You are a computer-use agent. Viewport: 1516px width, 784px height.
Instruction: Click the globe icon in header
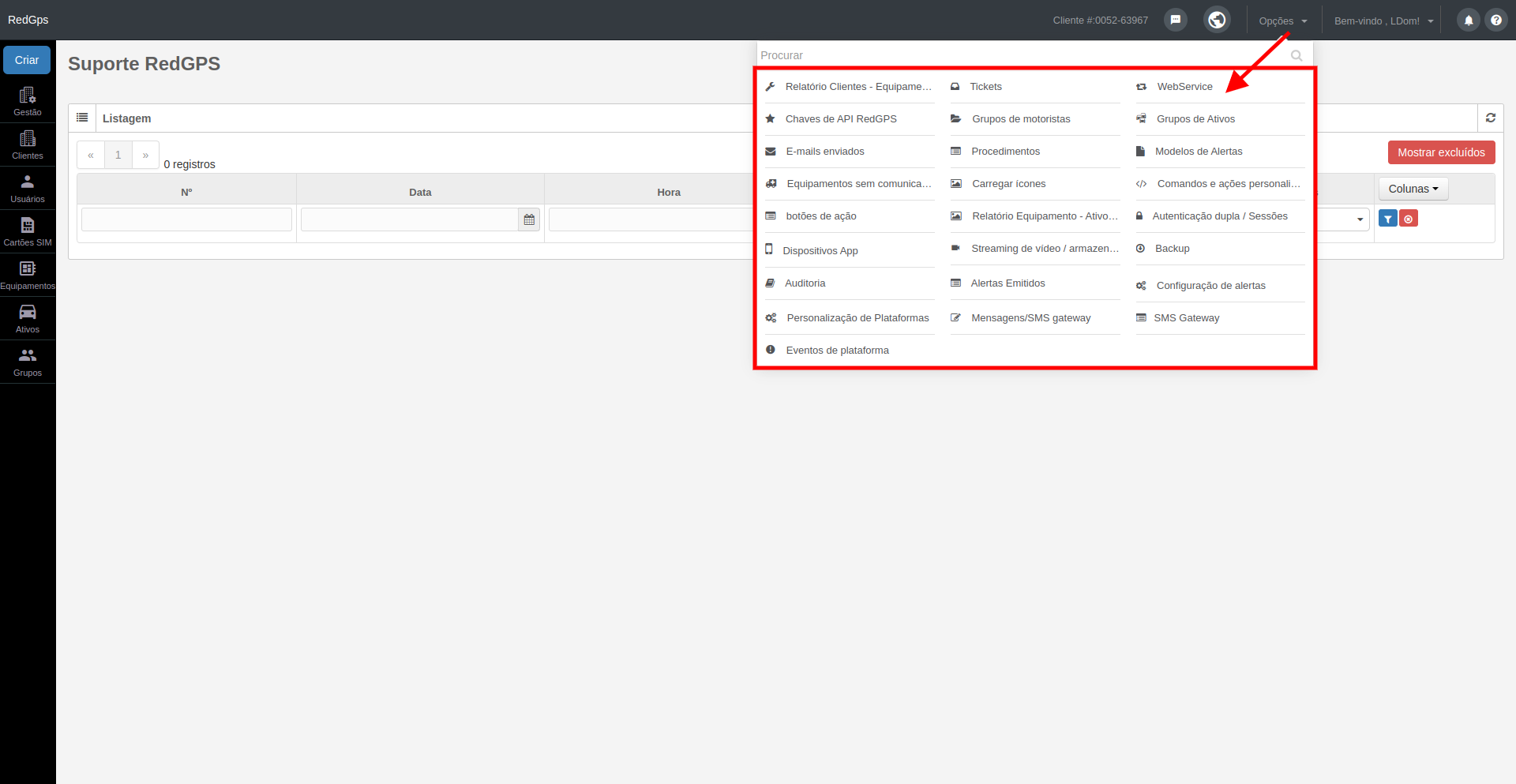tap(1217, 20)
